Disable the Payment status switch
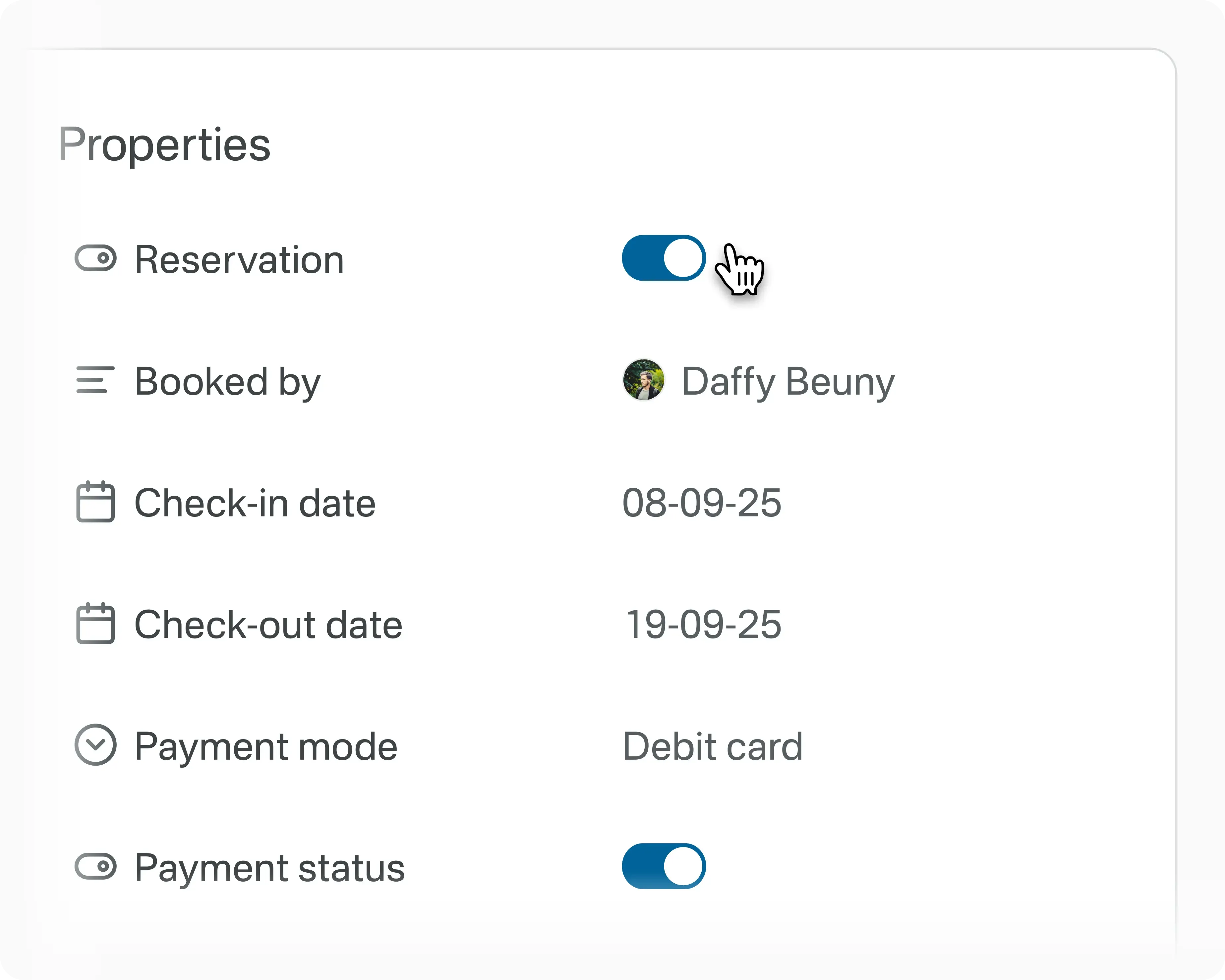1225x980 pixels. (x=664, y=866)
